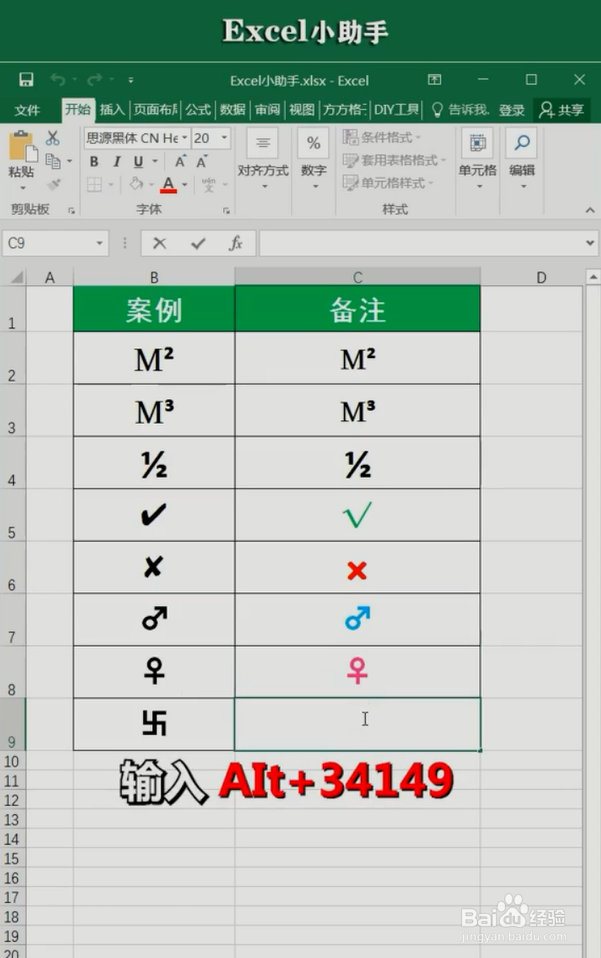
Task: Select column D header
Action: tap(531, 277)
